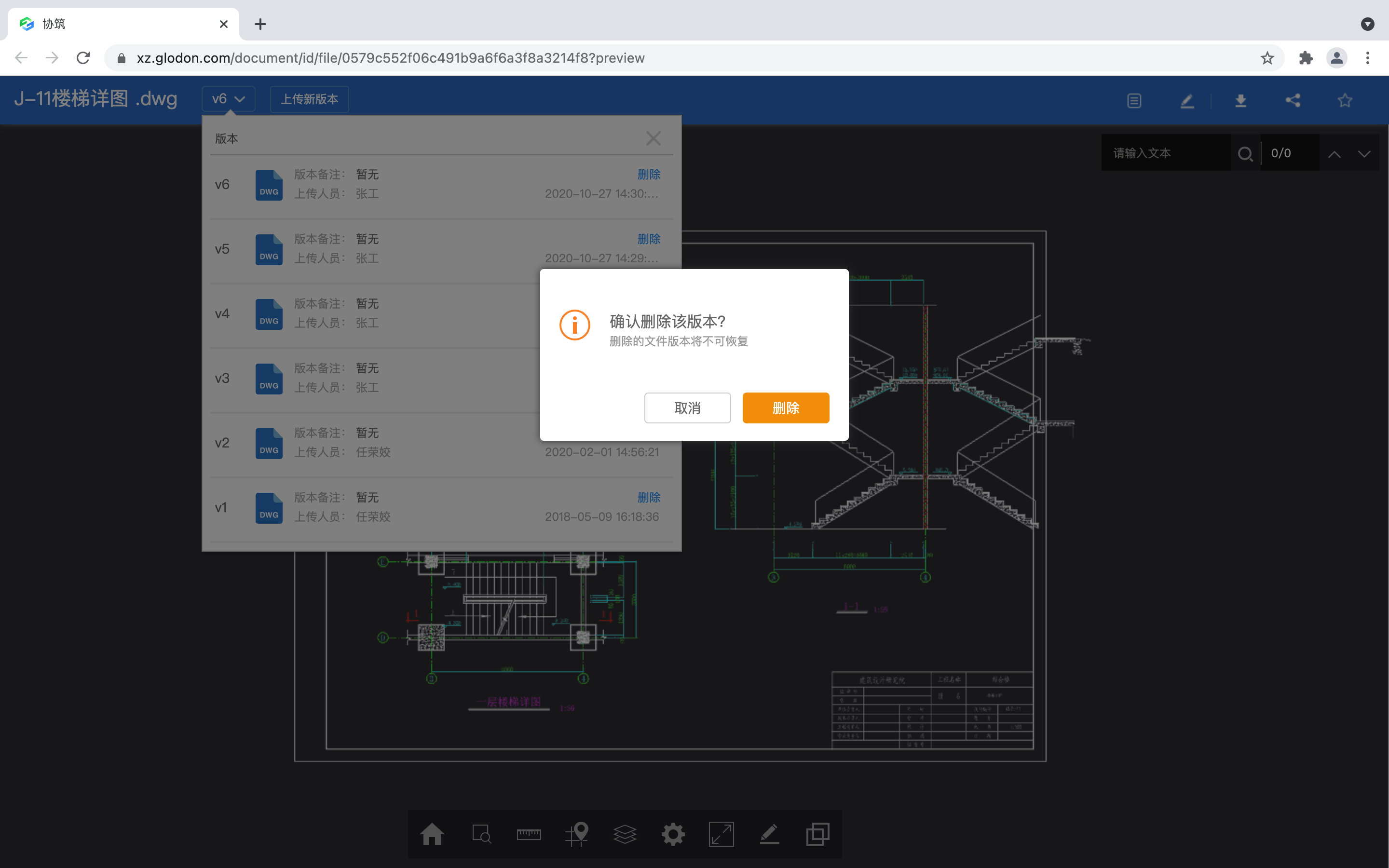This screenshot has height=868, width=1389.
Task: Click the home view icon in bottom toolbar
Action: (x=432, y=834)
